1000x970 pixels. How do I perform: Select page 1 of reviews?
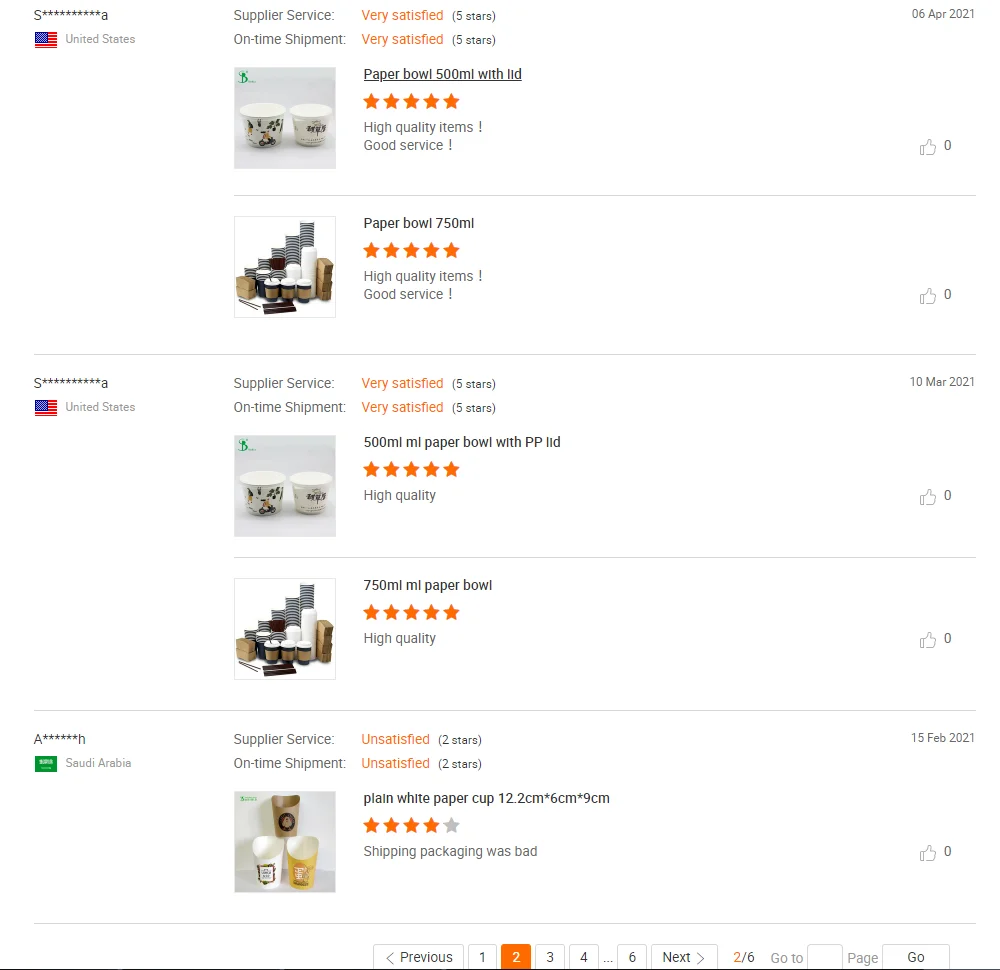[x=482, y=957]
